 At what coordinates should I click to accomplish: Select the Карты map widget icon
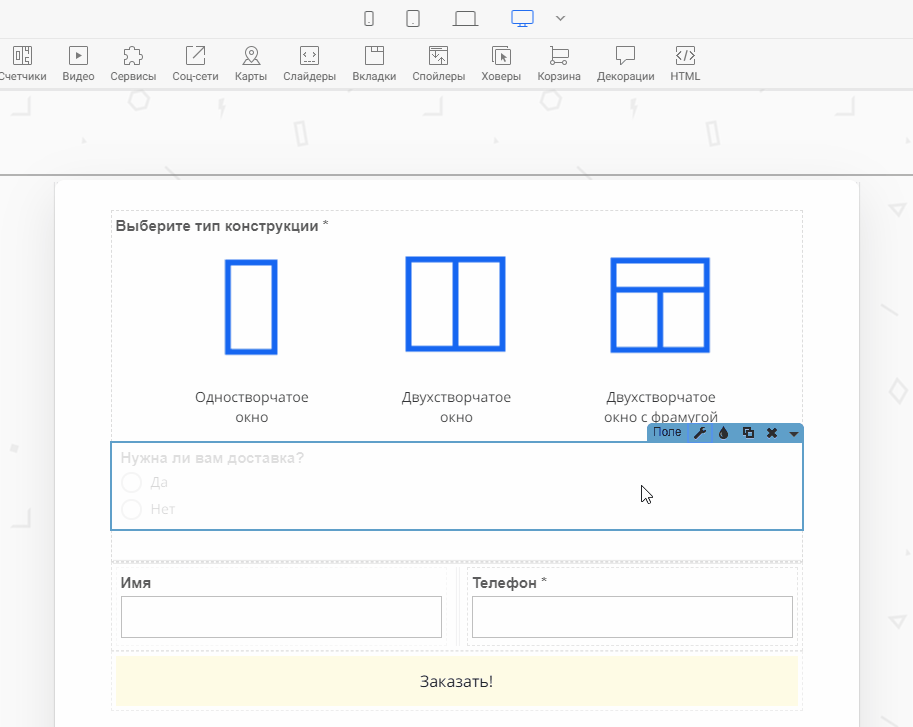pos(251,62)
